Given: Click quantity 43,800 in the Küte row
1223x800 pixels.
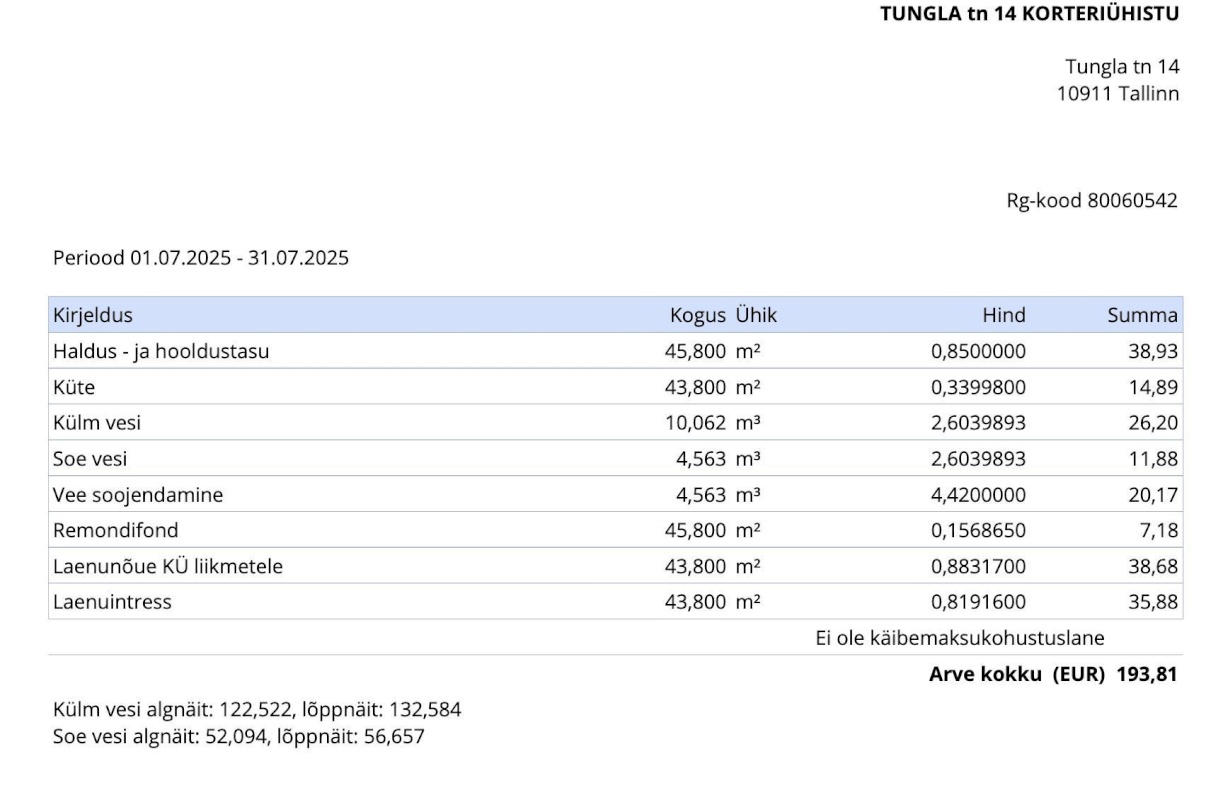Looking at the screenshot, I should [x=695, y=388].
